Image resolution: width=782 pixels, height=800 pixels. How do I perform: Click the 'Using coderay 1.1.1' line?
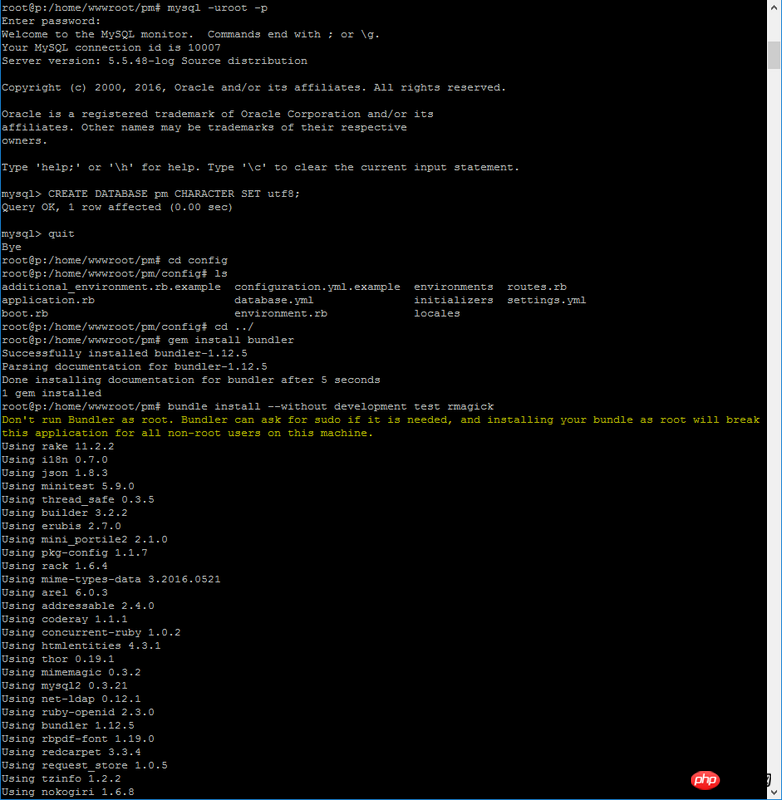click(x=65, y=619)
